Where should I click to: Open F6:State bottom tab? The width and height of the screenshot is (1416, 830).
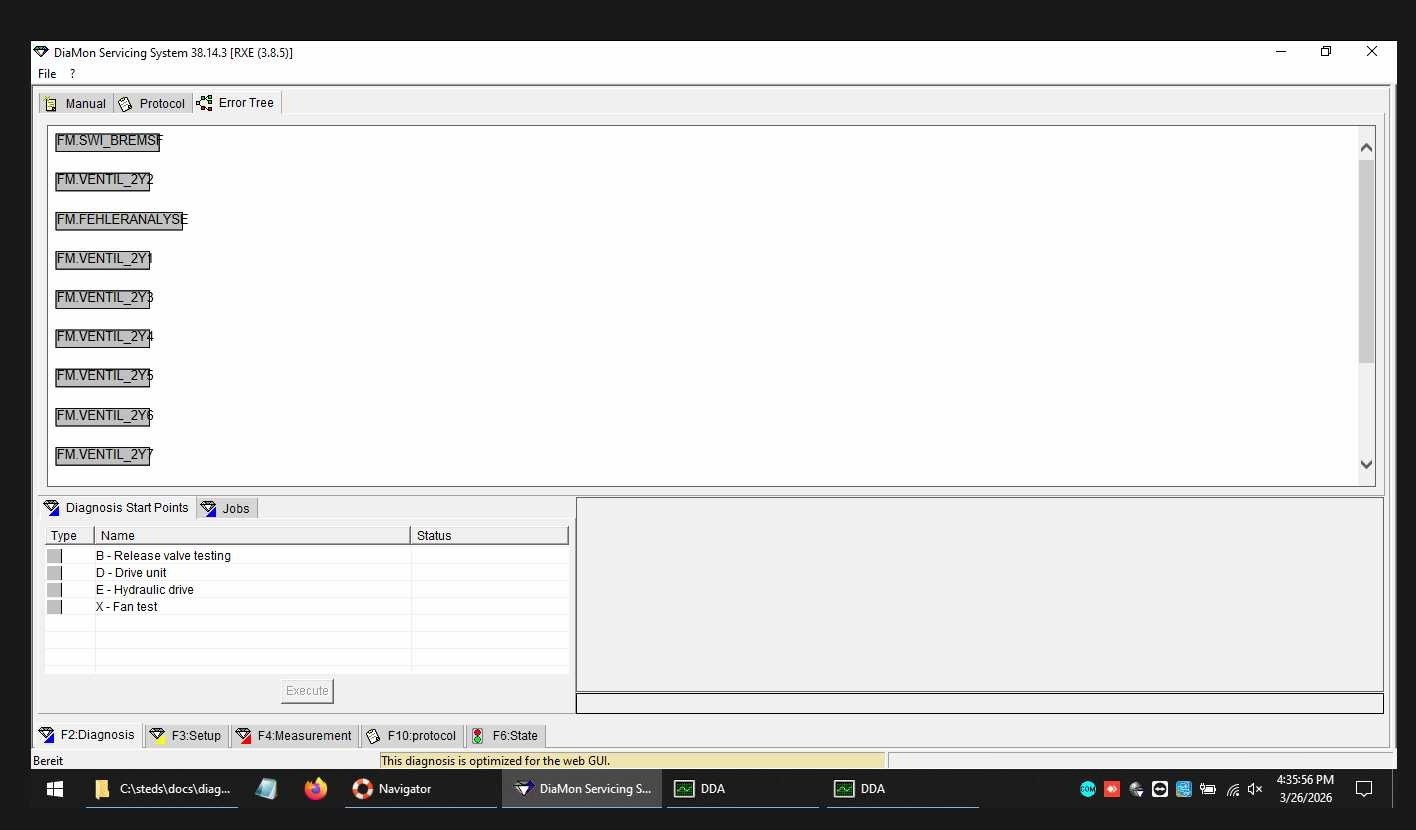506,735
